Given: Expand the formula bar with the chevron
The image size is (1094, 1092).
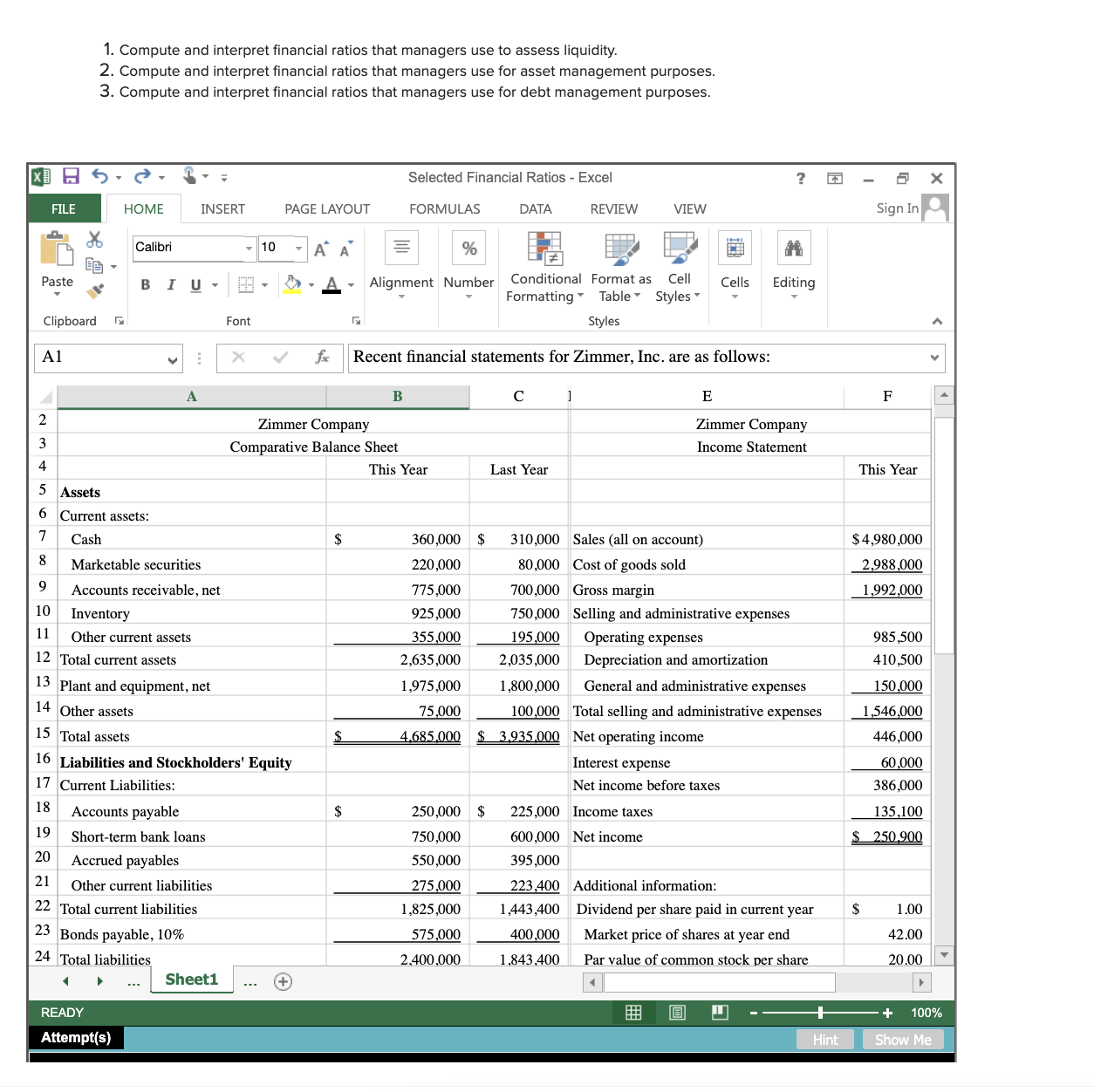Looking at the screenshot, I should pos(934,358).
